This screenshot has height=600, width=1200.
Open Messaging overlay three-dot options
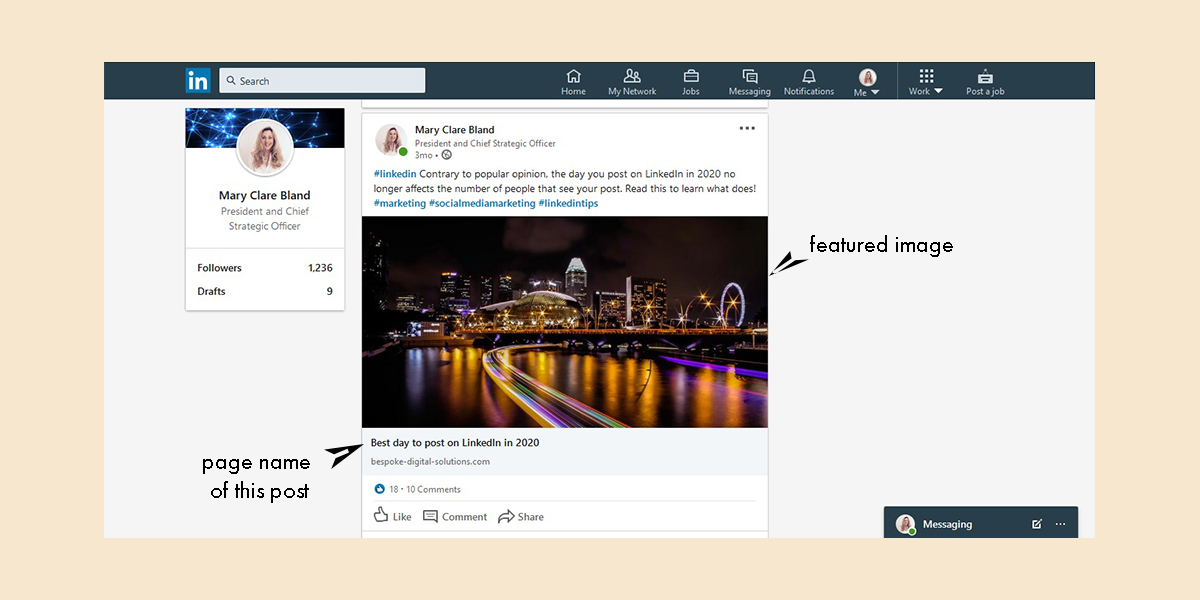1061,524
